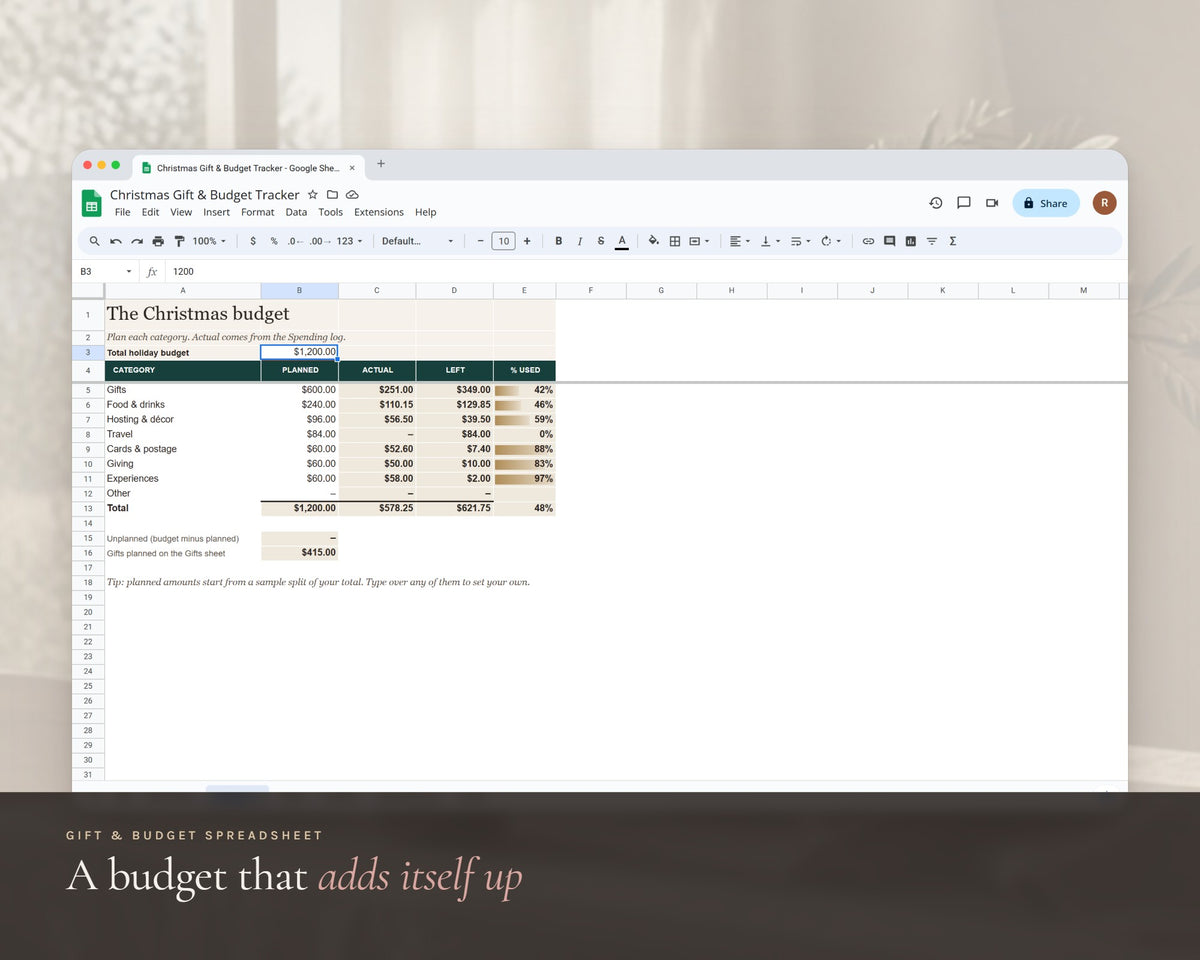This screenshot has width=1200, height=960.
Task: Print the spreadsheet
Action: (x=158, y=241)
